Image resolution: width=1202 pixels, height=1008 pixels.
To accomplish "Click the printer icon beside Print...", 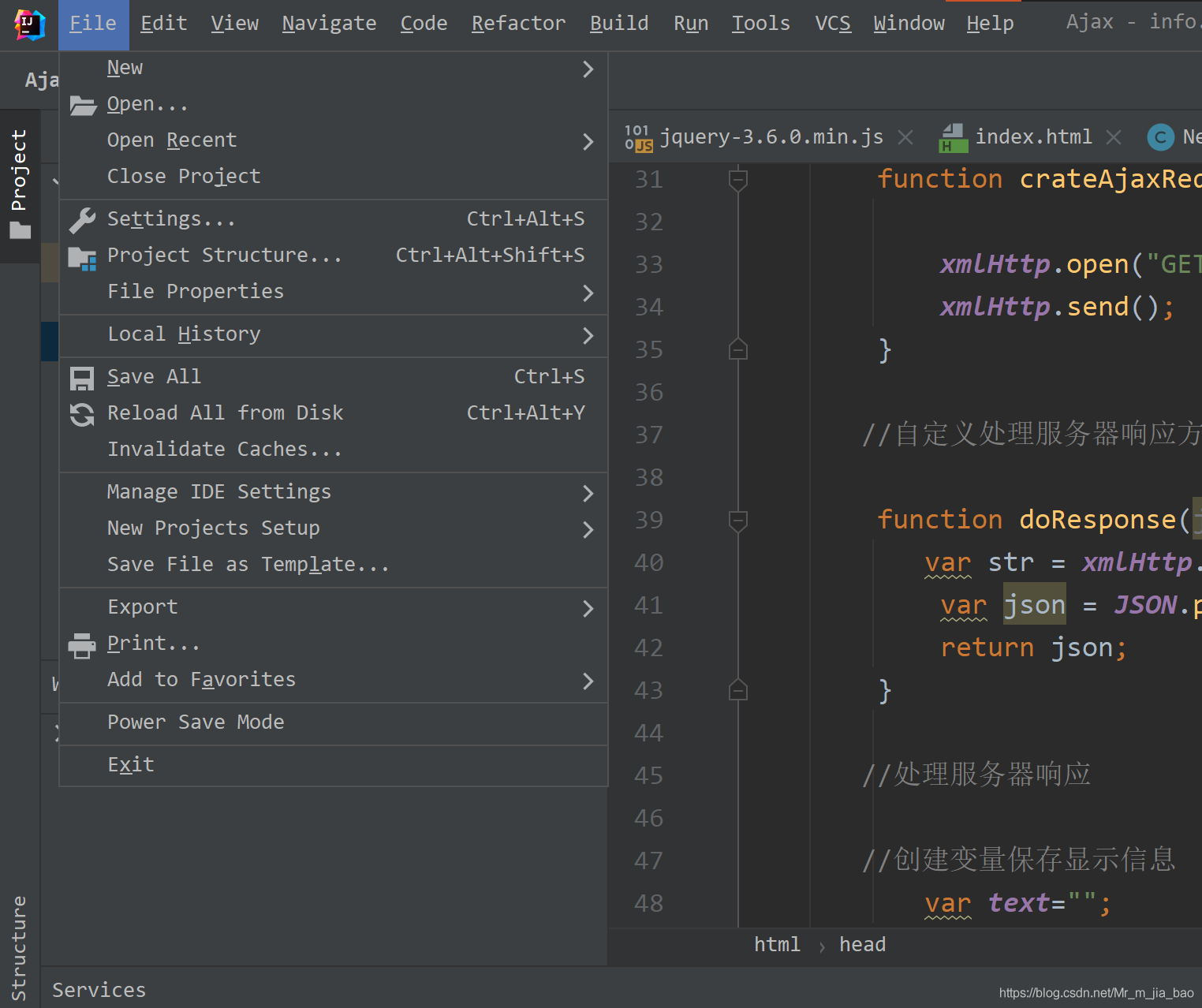I will [82, 644].
